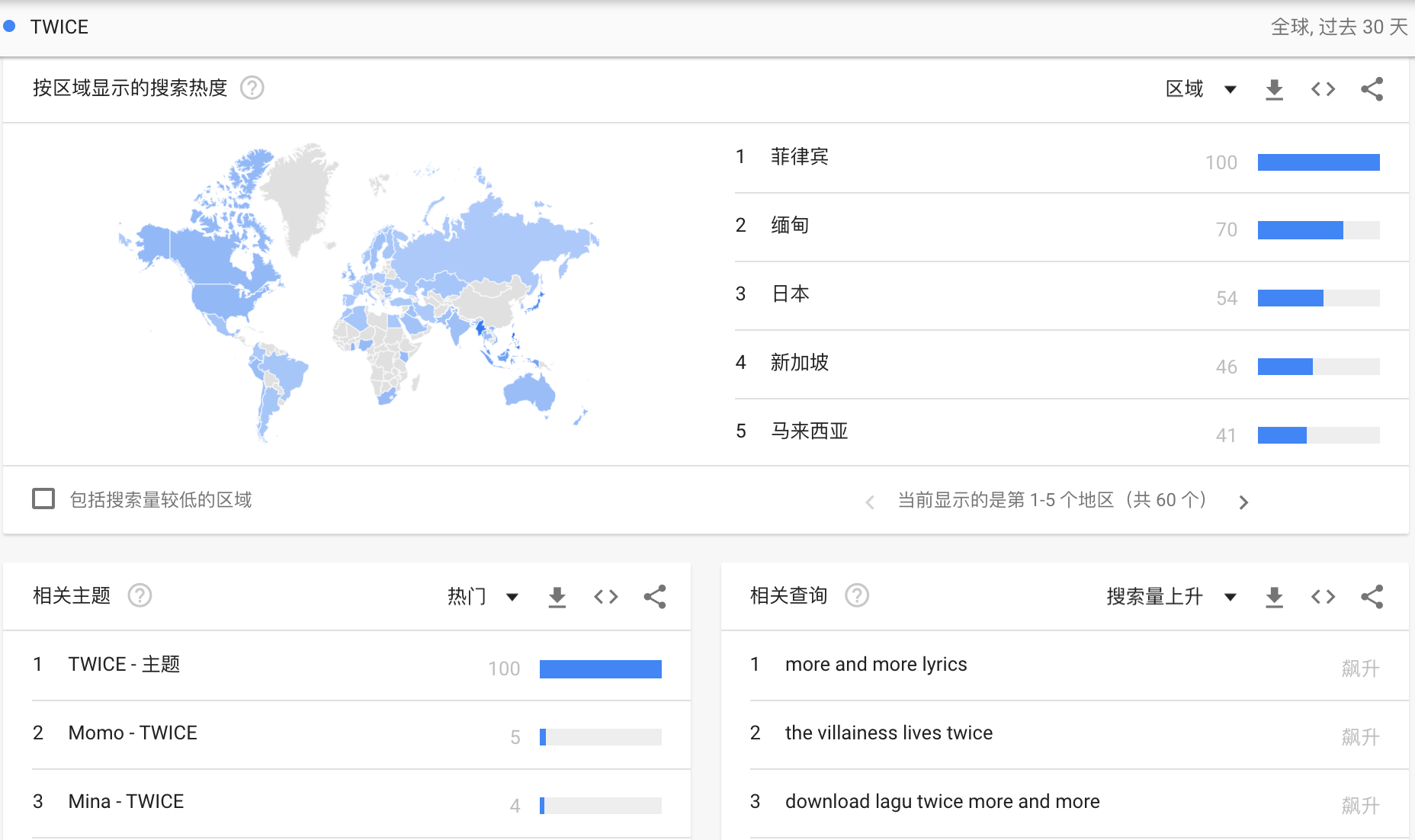Click 飙升 for more and more lyrics
The image size is (1415, 840).
point(1361,669)
